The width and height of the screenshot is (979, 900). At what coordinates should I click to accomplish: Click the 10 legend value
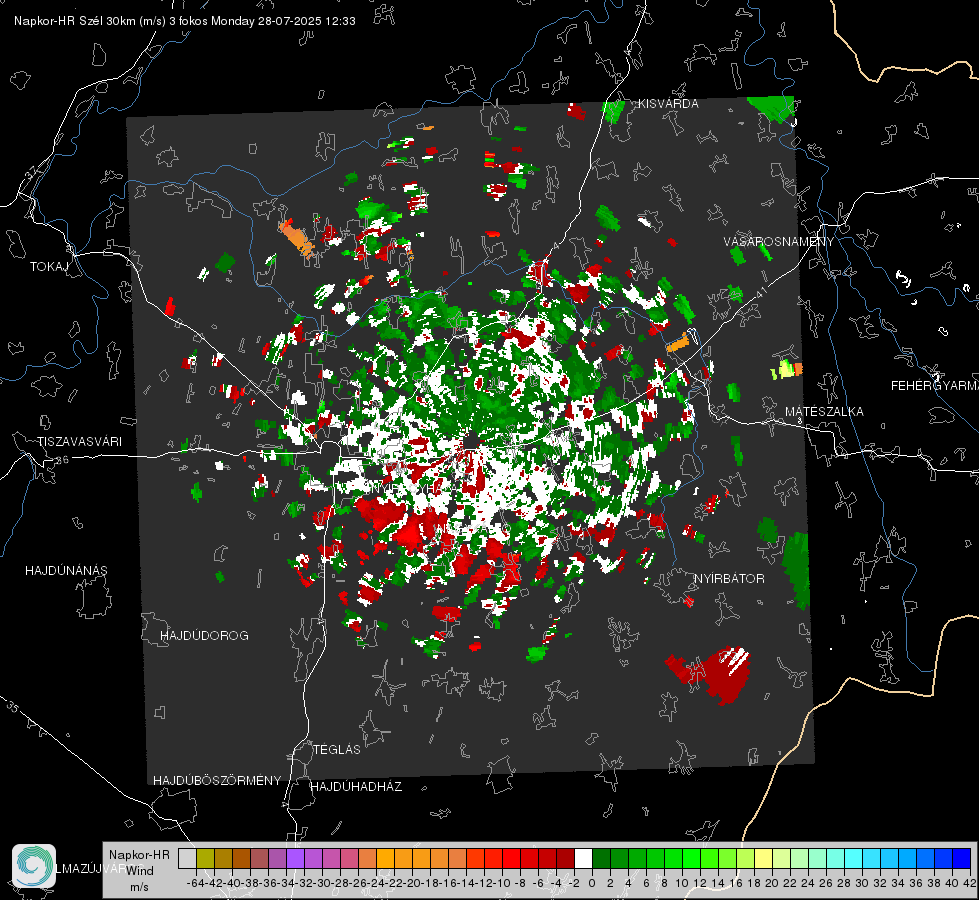682,883
